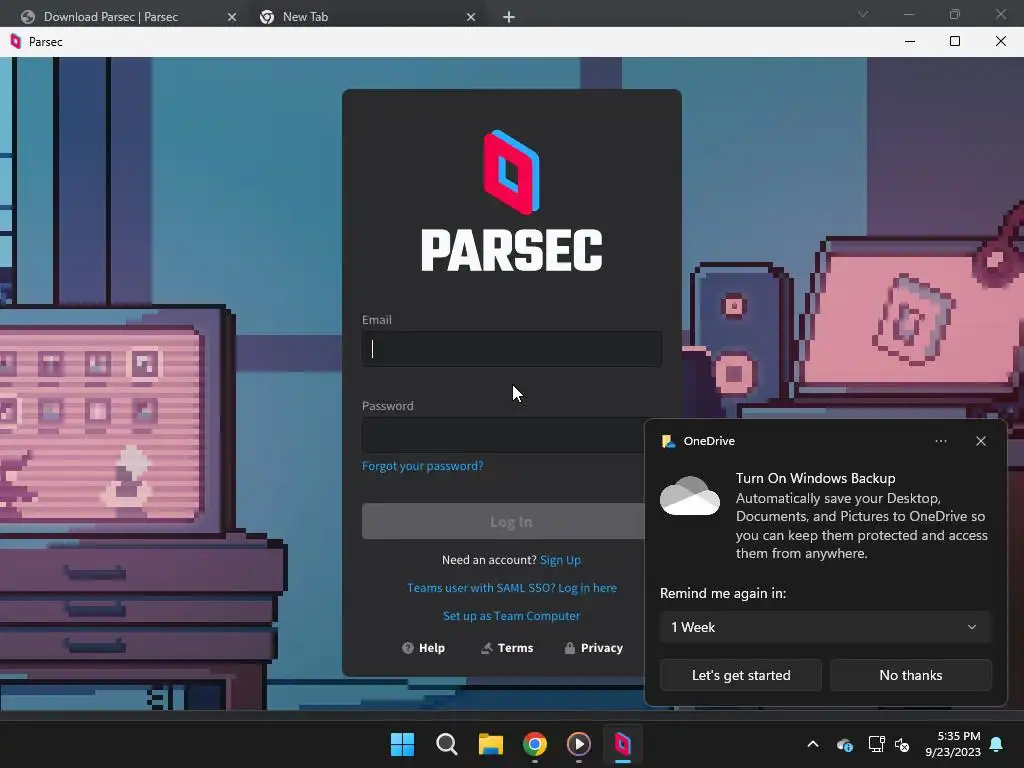Image resolution: width=1024 pixels, height=768 pixels.
Task: Open Google Chrome from taskbar
Action: [x=535, y=744]
